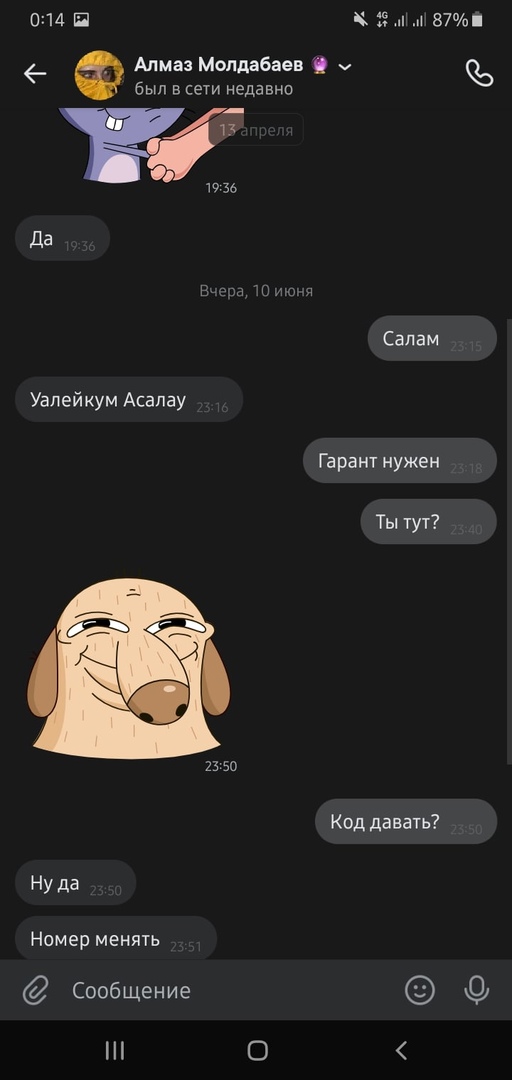The image size is (512, 1080).
Task: Tap the back arrow in chat header
Action: [x=34, y=74]
